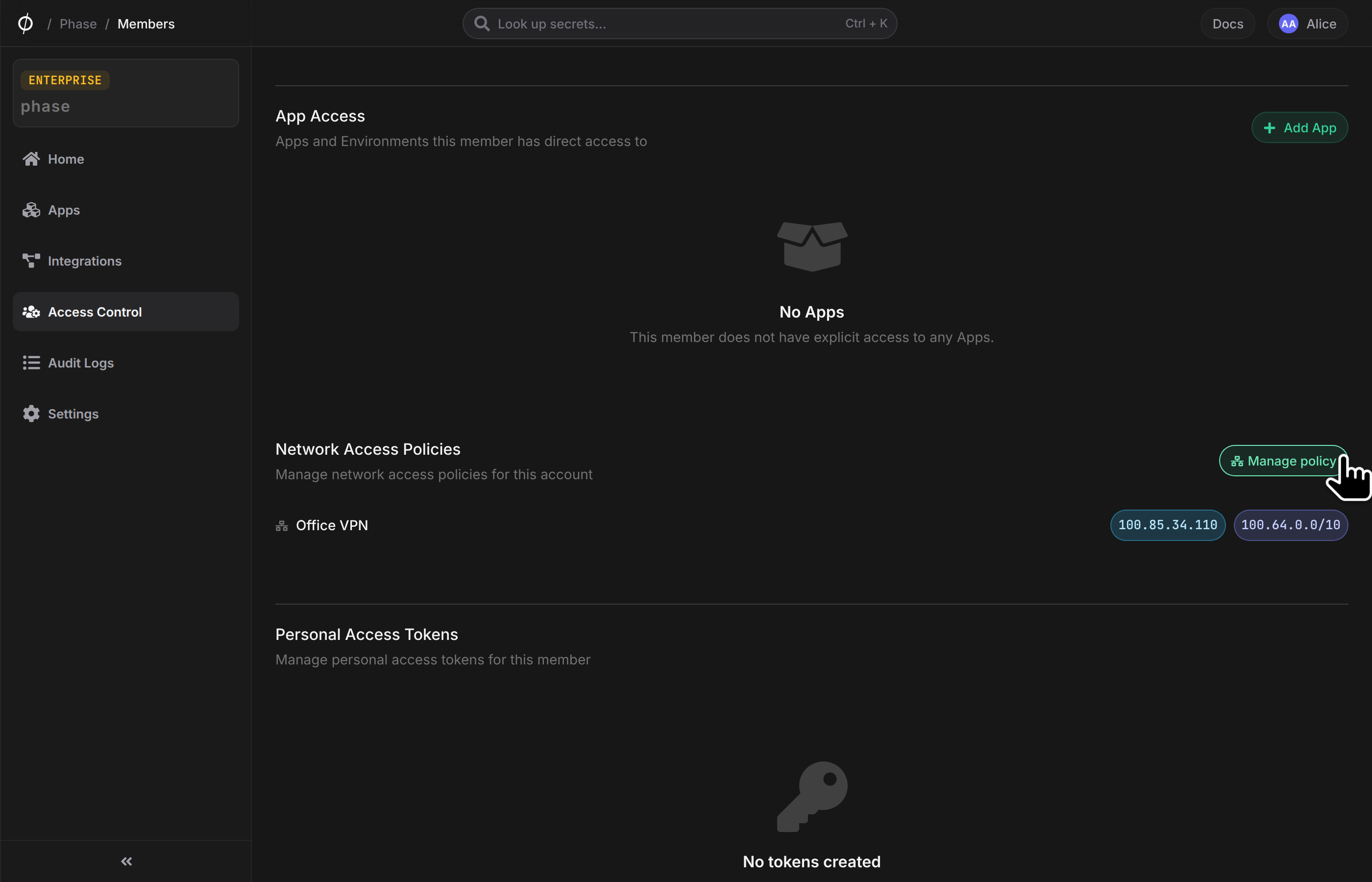
Task: Open Settings in the sidebar
Action: point(125,414)
